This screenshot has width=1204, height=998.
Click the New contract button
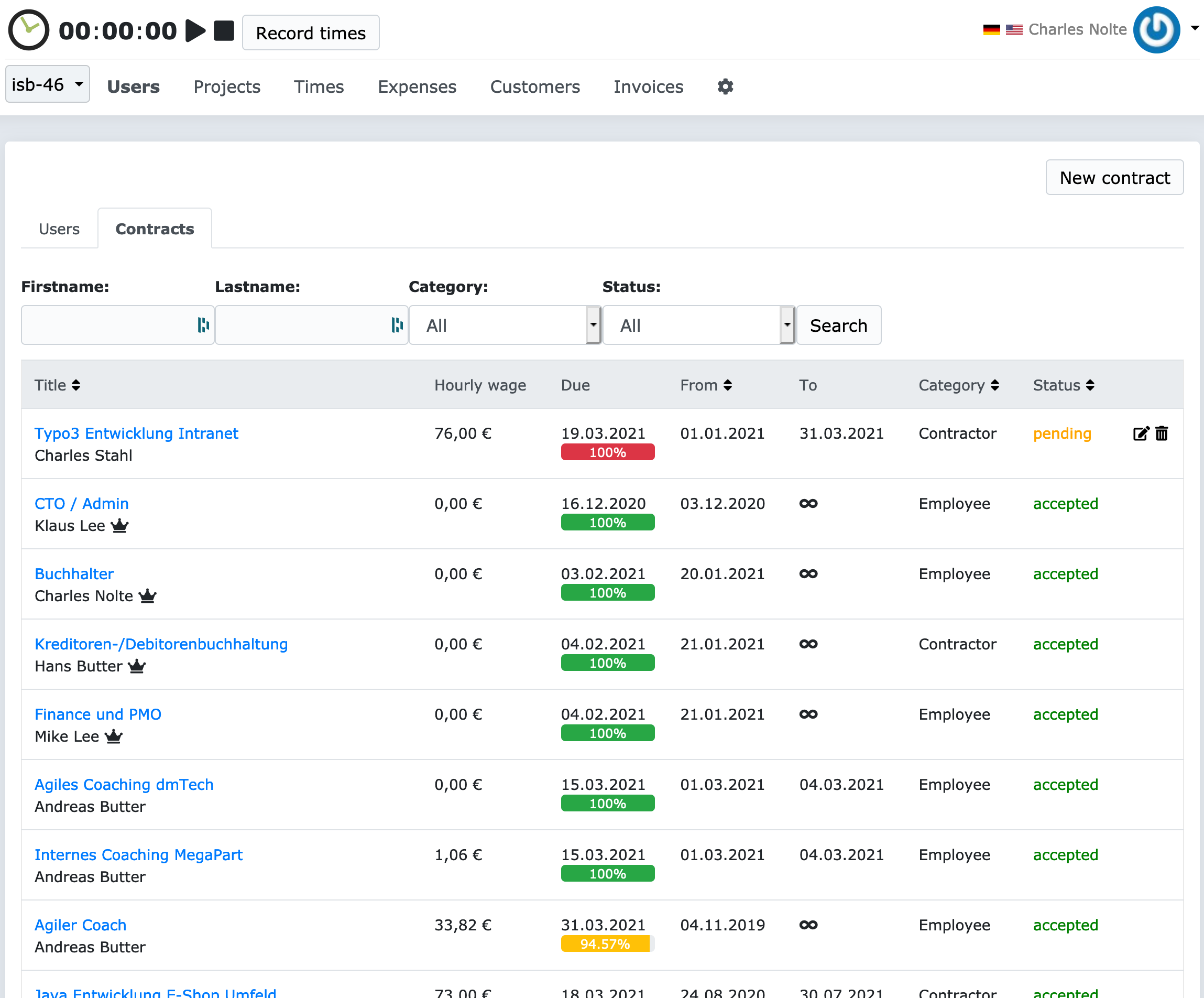(x=1114, y=178)
